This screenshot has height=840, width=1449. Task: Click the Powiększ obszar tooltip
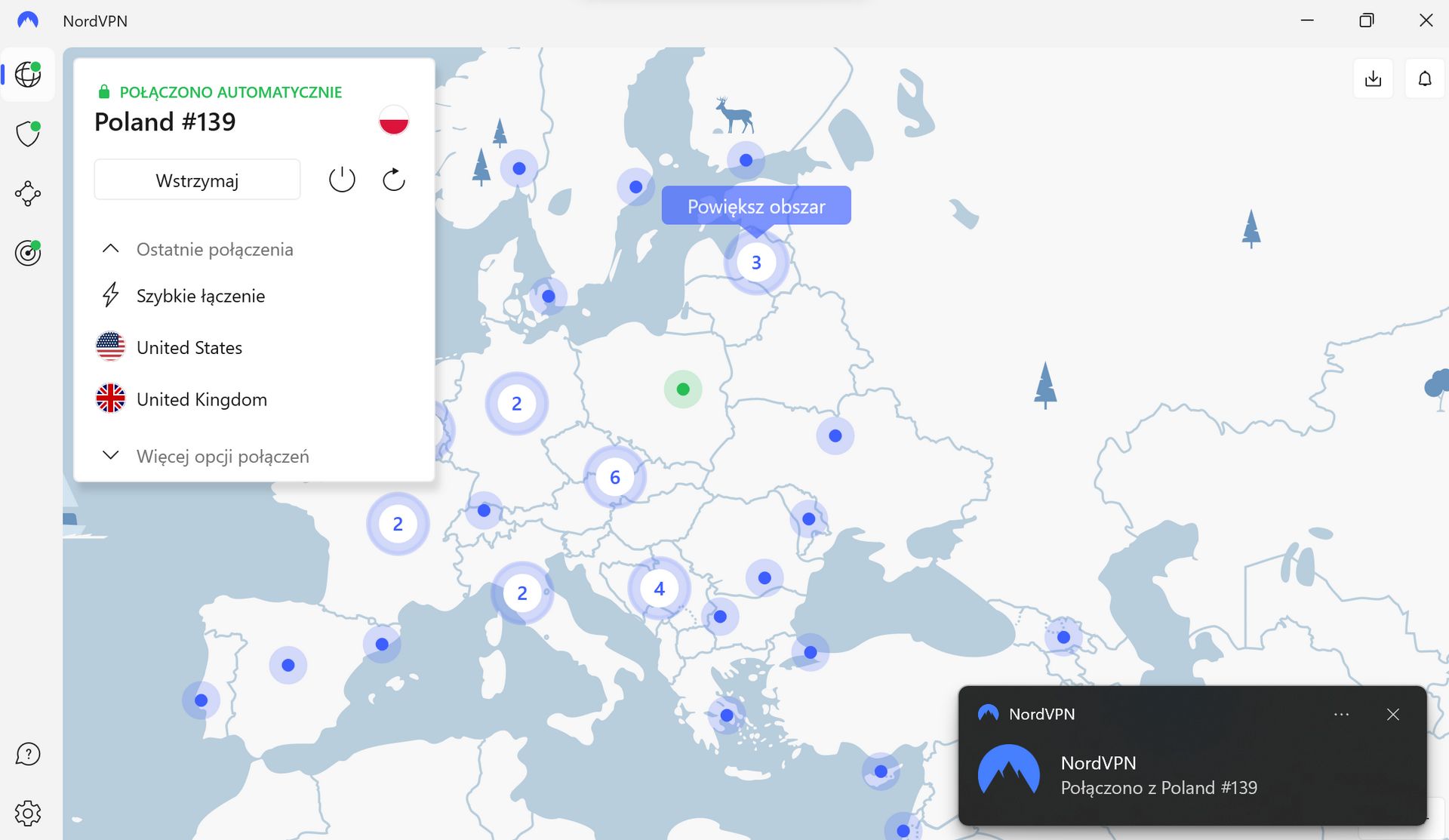(x=756, y=206)
